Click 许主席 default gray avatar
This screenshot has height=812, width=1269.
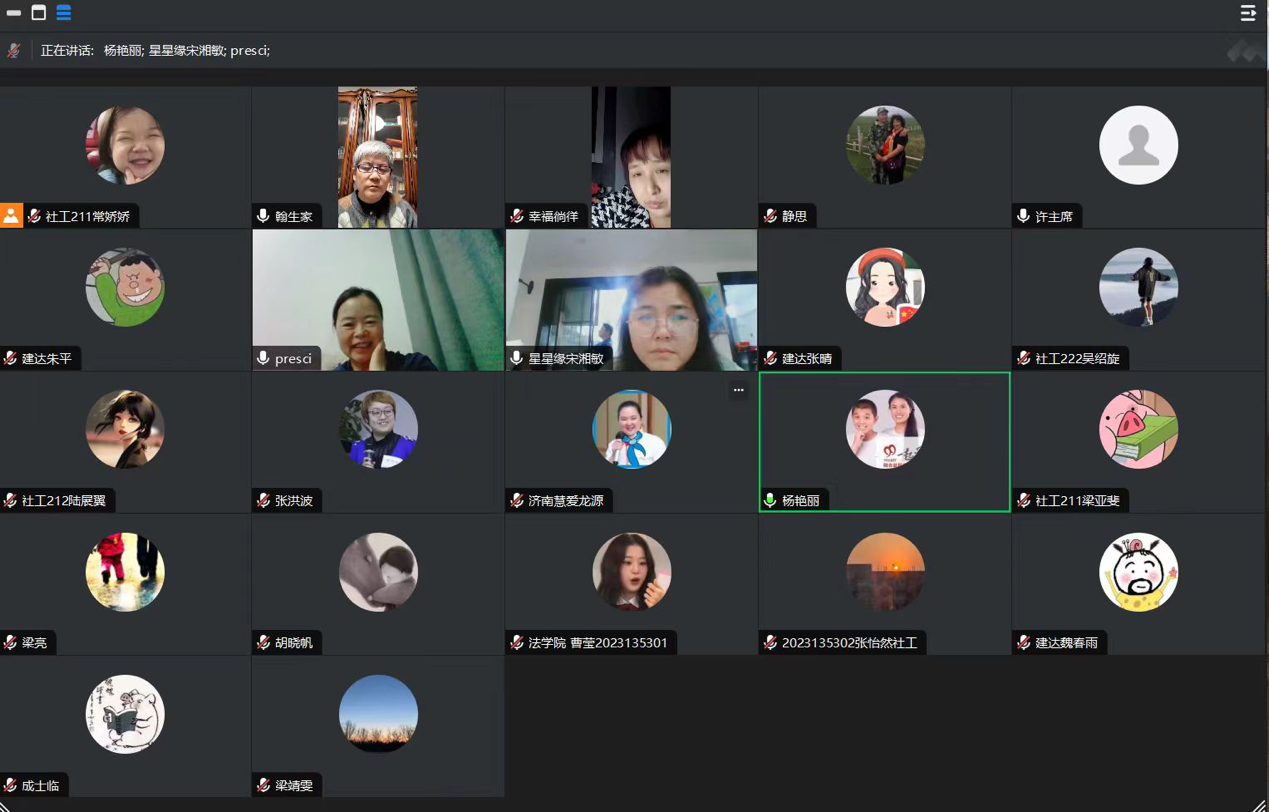[1138, 145]
